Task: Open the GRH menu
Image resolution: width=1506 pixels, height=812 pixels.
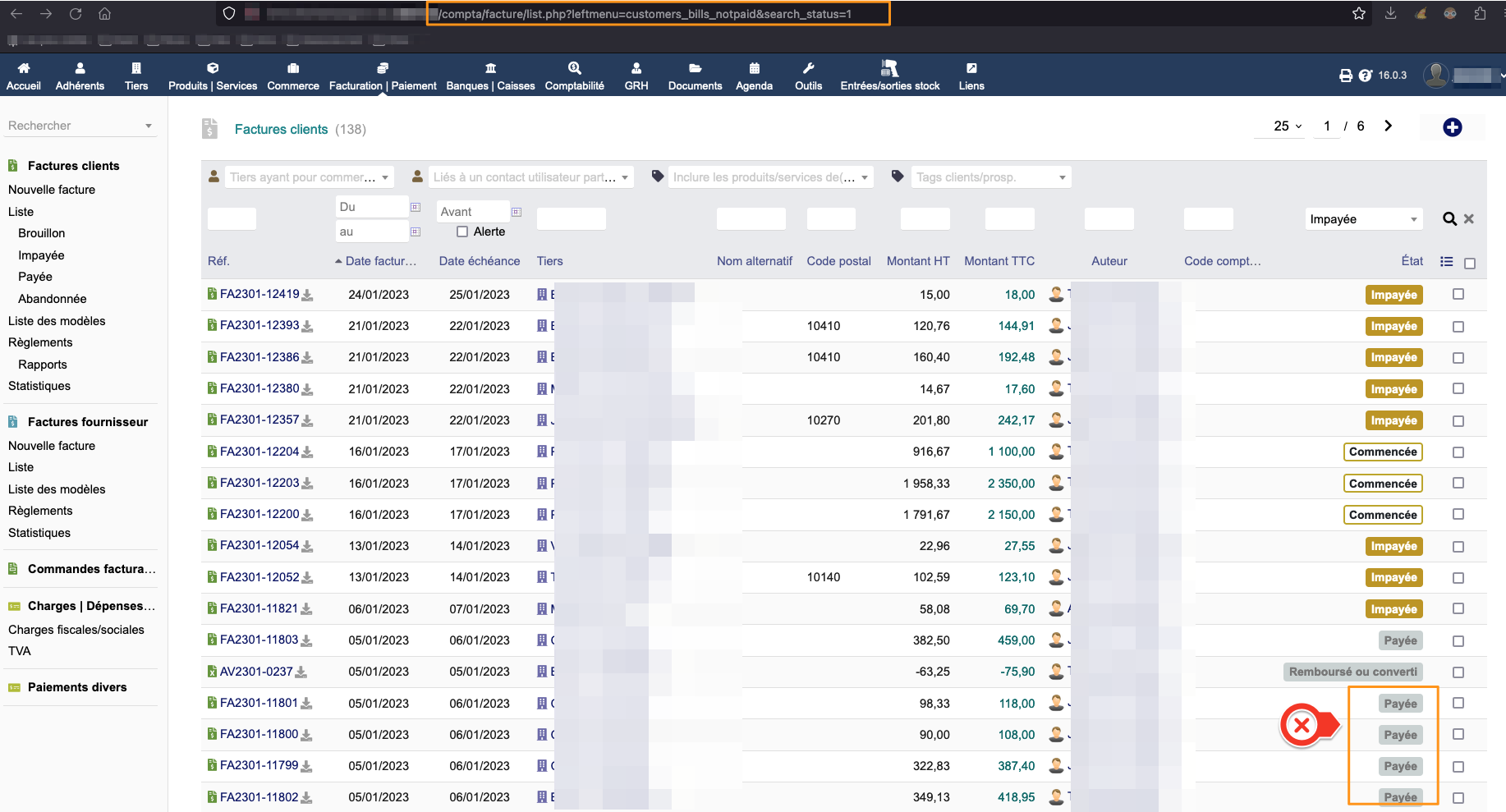Action: point(636,75)
